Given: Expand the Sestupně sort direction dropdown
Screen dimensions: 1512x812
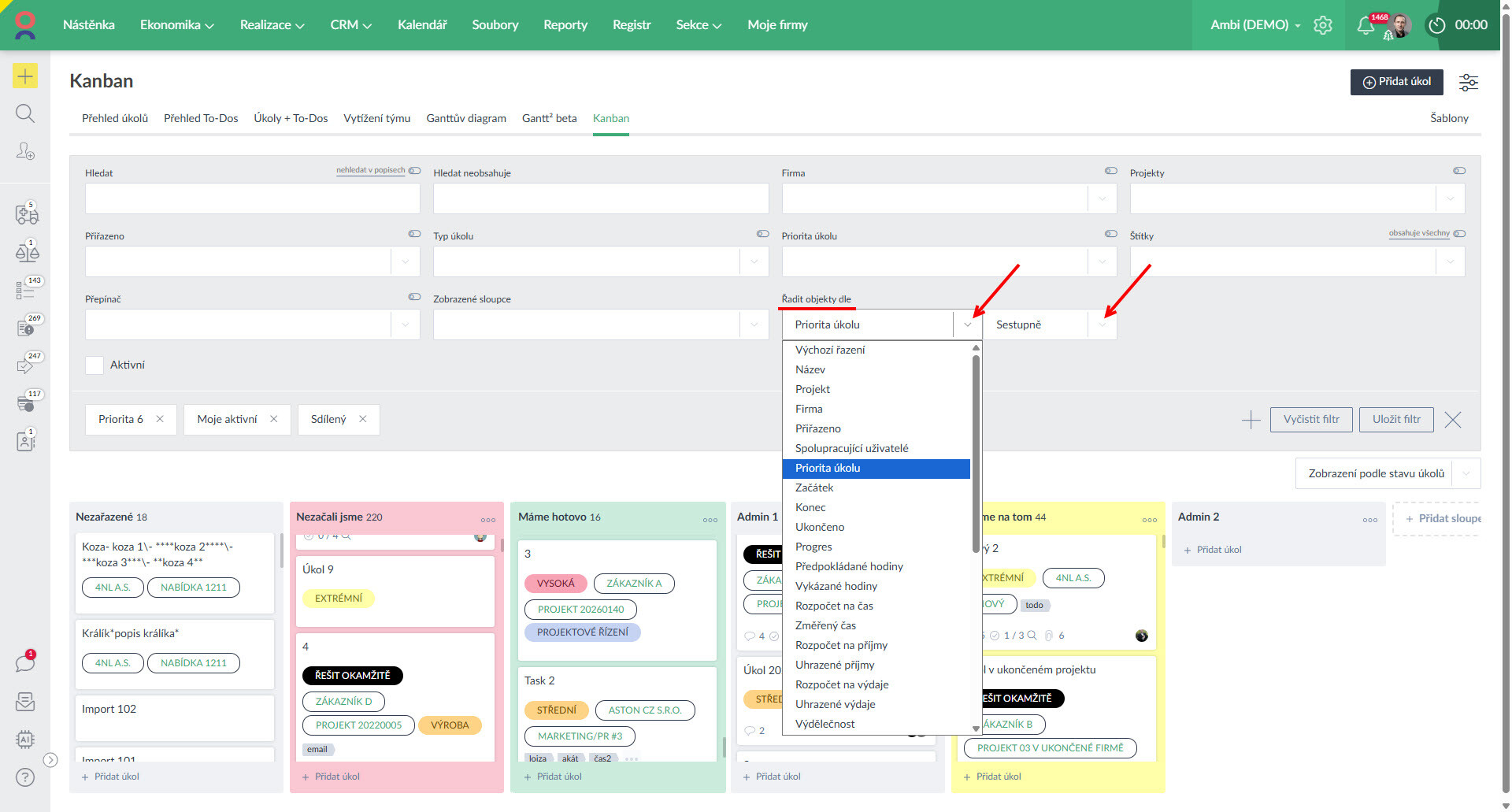Looking at the screenshot, I should click(x=1102, y=324).
